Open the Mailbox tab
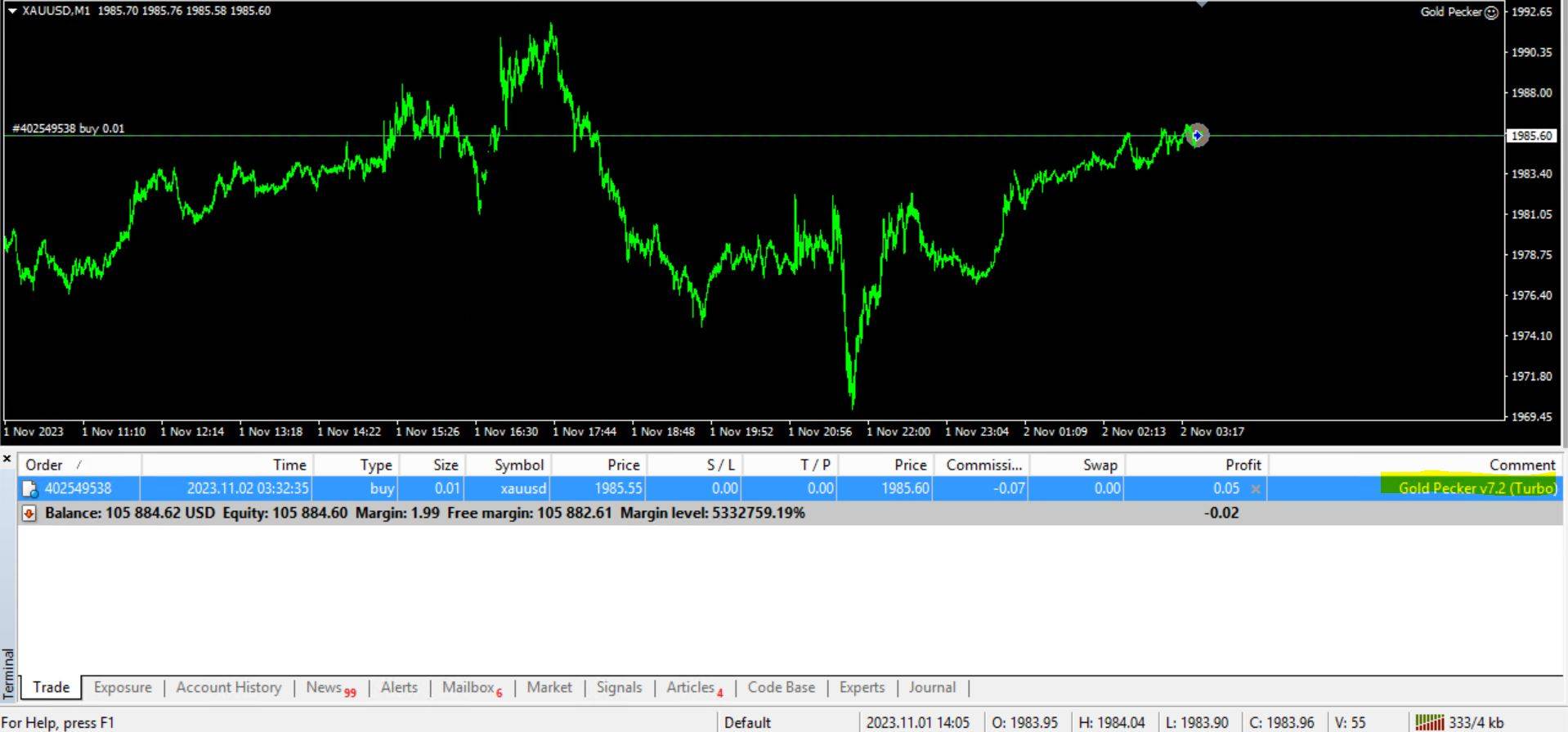The width and height of the screenshot is (1568, 732). (469, 687)
